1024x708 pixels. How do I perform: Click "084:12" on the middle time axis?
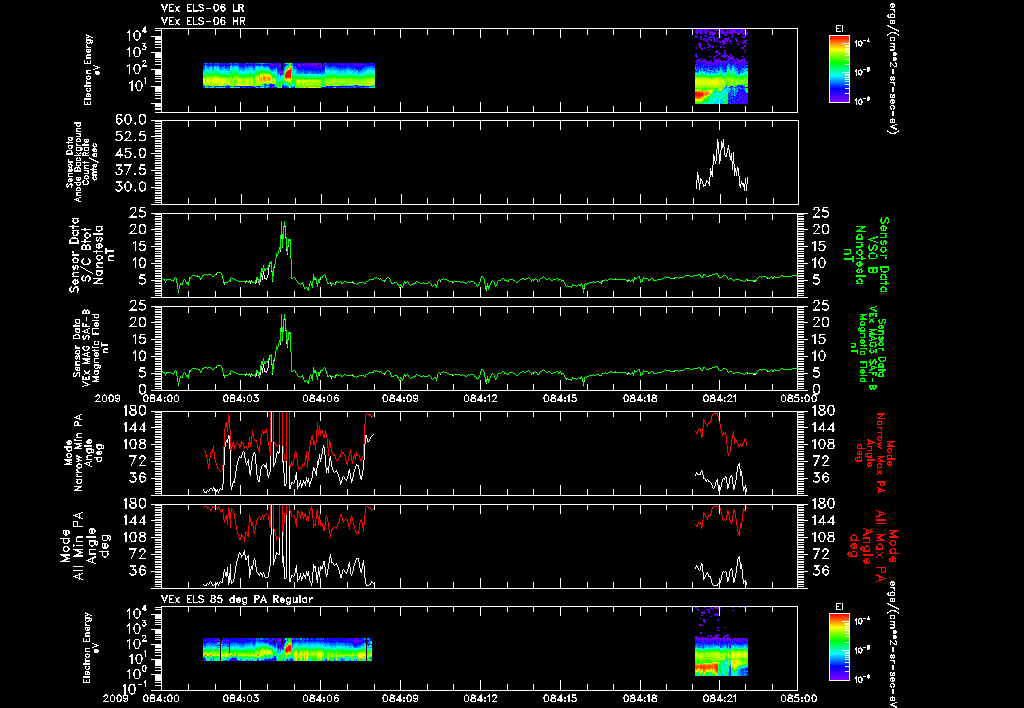[x=481, y=398]
